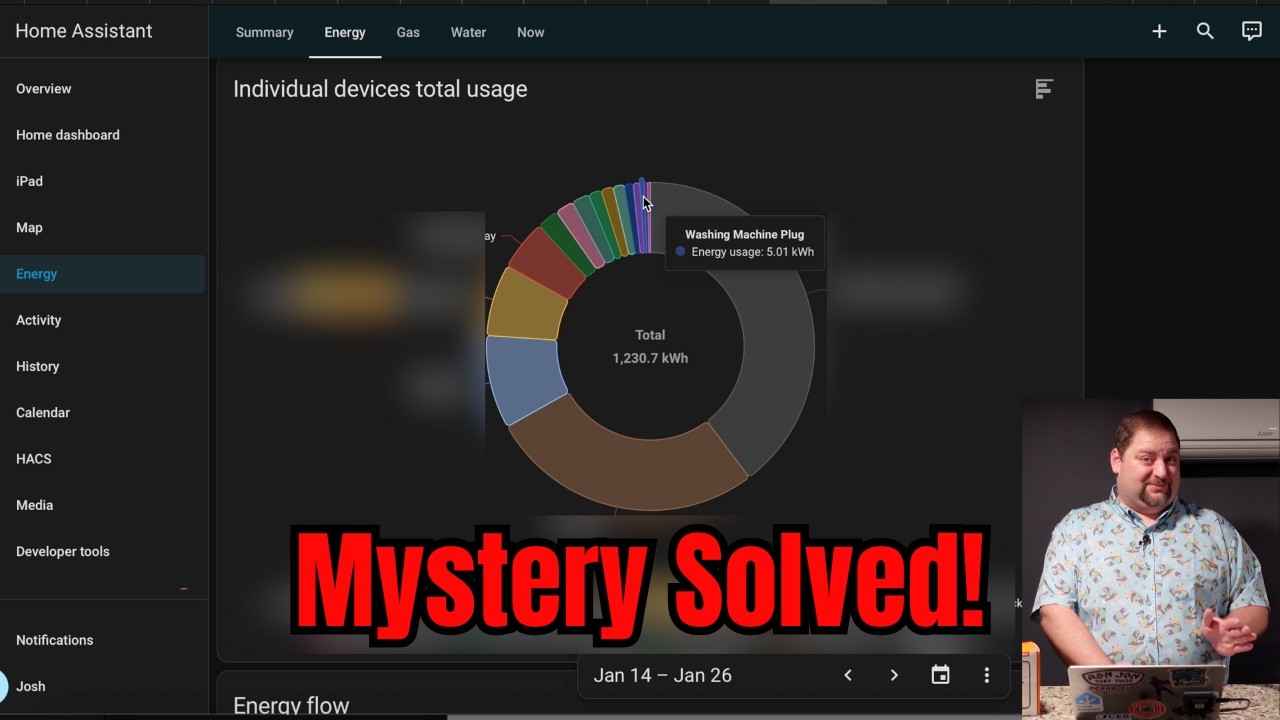Open the assistant chat icon
Screen dimensions: 1280x720
(1251, 31)
